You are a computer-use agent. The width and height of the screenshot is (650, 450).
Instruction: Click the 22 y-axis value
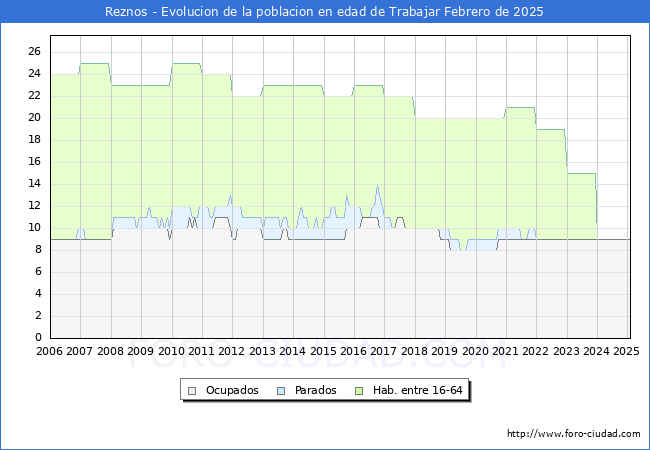click(34, 95)
